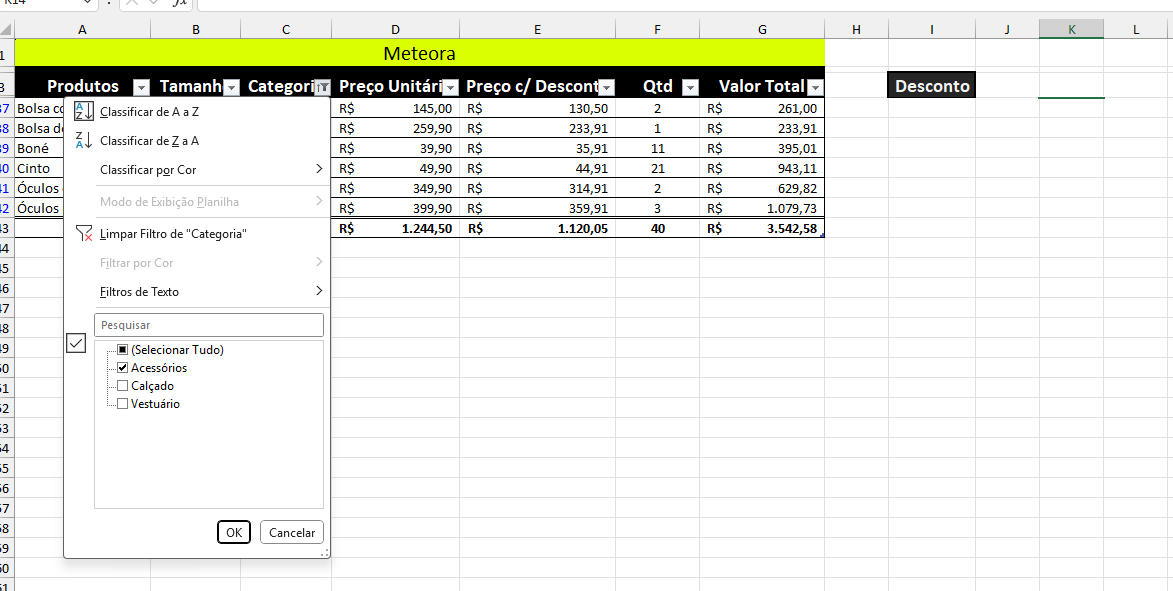This screenshot has height=591, width=1173.
Task: Click the discounted total 1.120,05 cell
Action: coord(538,229)
